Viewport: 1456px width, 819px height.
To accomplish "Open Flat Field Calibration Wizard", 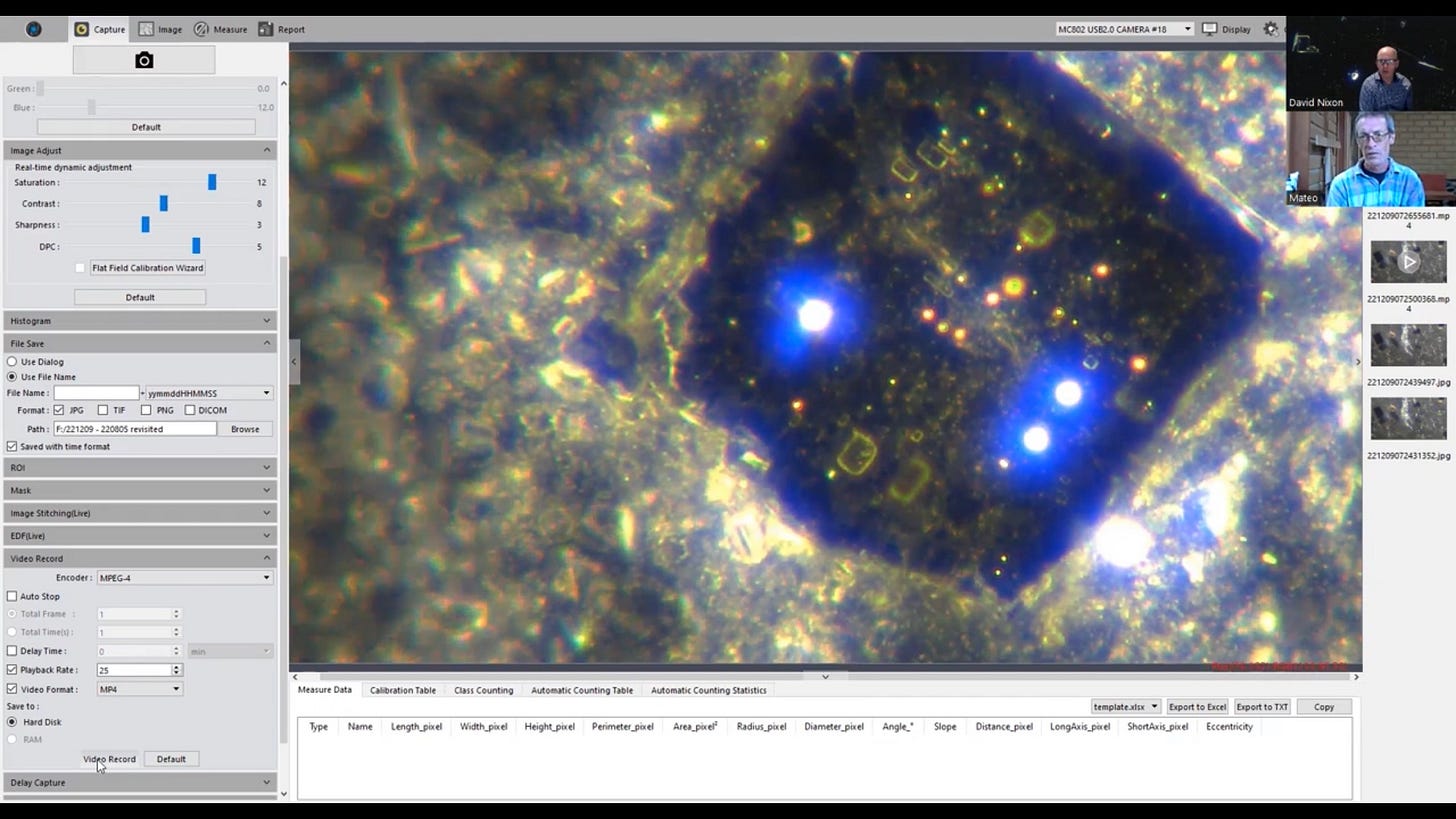I will [148, 268].
